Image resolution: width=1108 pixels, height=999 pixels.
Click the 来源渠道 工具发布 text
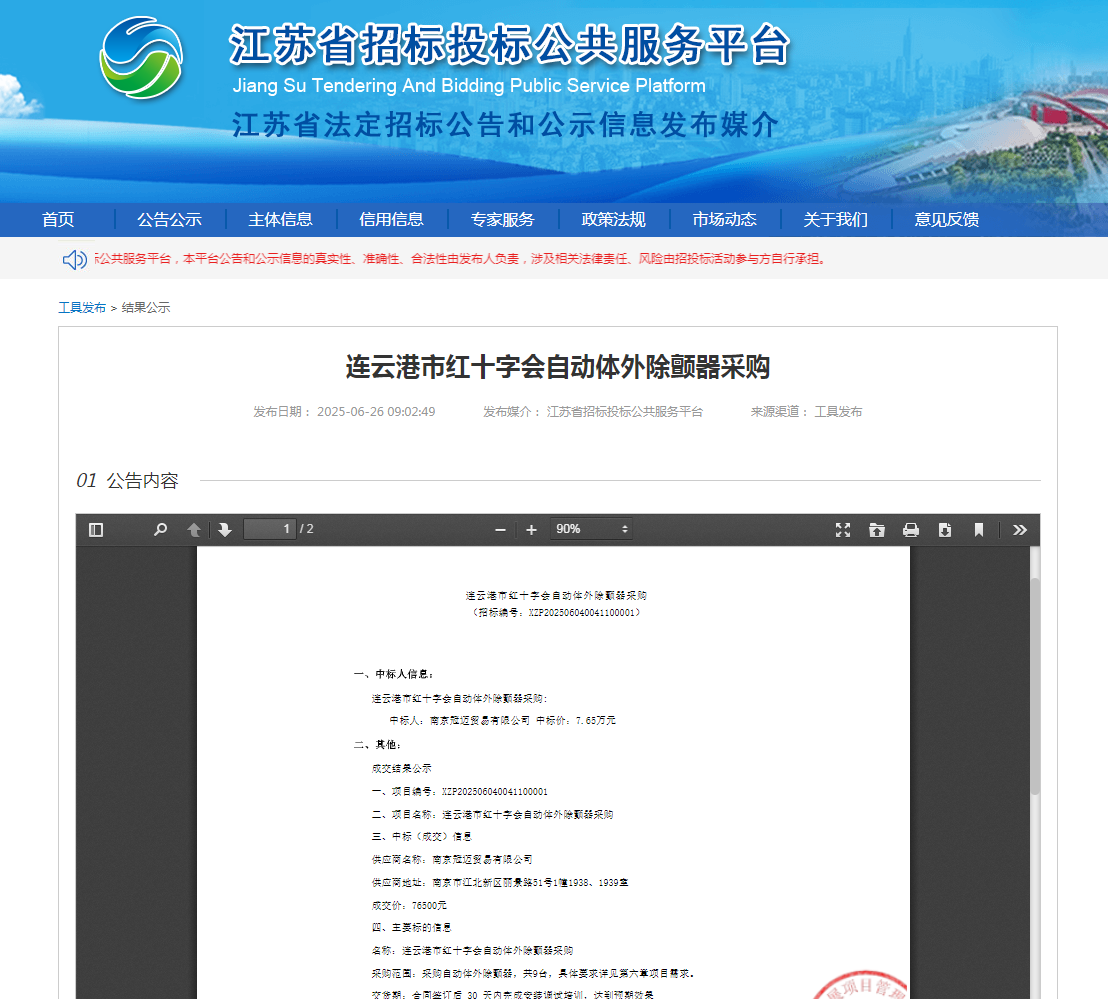806,412
